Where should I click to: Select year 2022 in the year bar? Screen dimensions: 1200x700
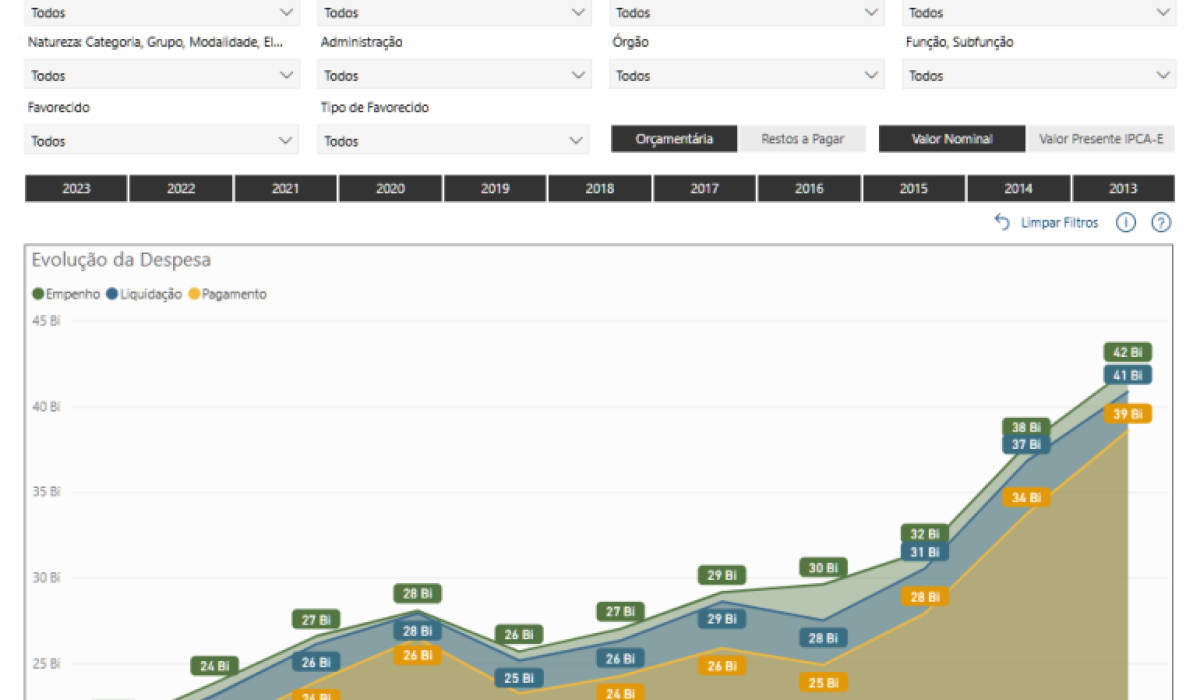point(181,188)
